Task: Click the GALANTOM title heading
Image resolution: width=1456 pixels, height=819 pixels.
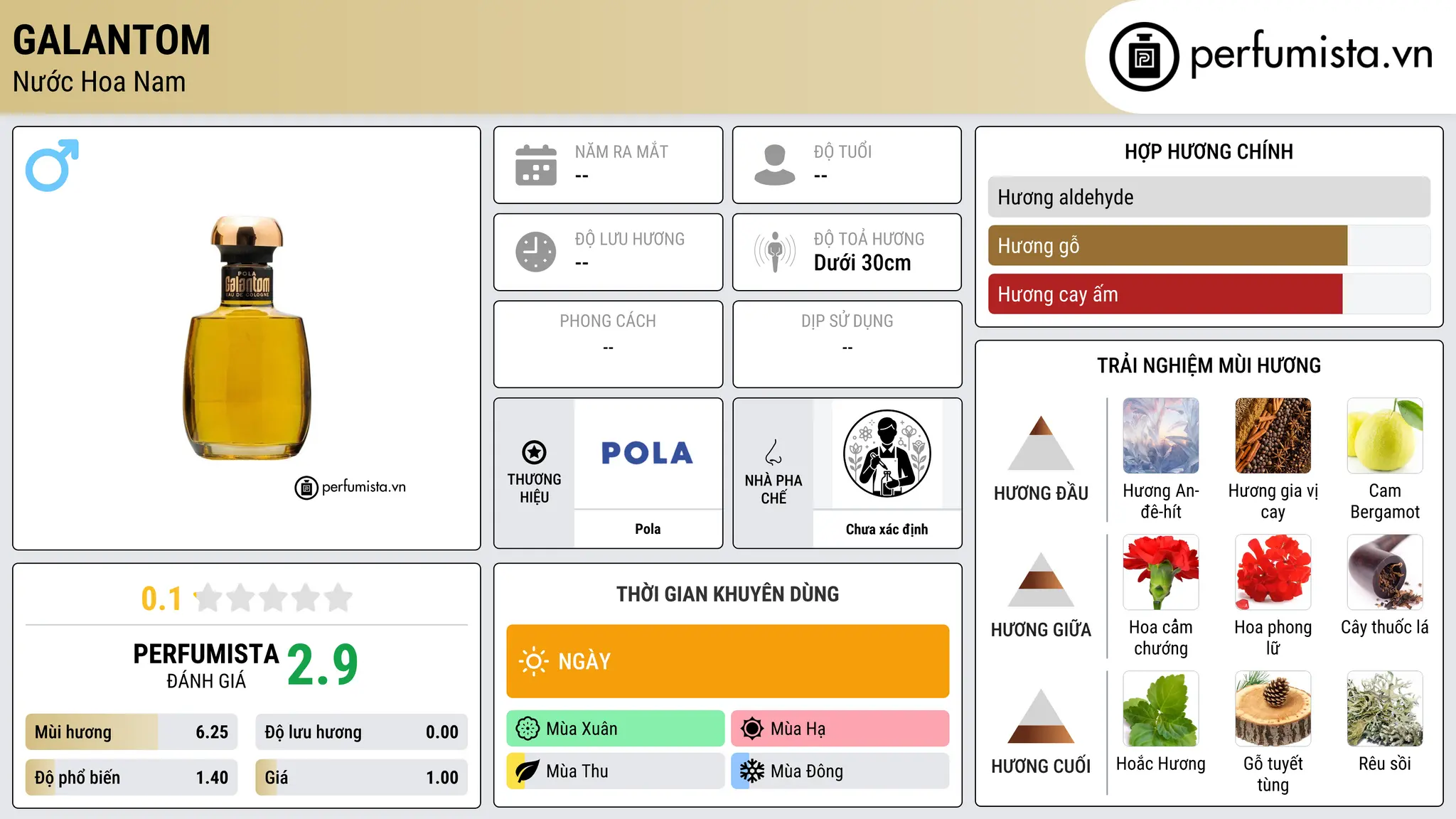Action: pos(112,40)
